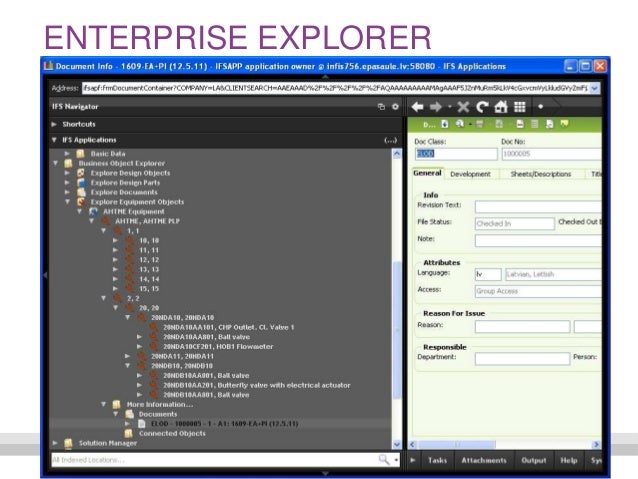Select the 15, 15 tree node

[149, 289]
